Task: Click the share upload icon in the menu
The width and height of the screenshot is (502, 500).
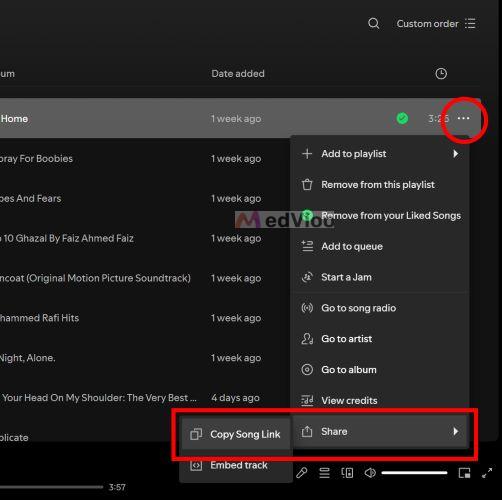Action: pyautogui.click(x=307, y=431)
